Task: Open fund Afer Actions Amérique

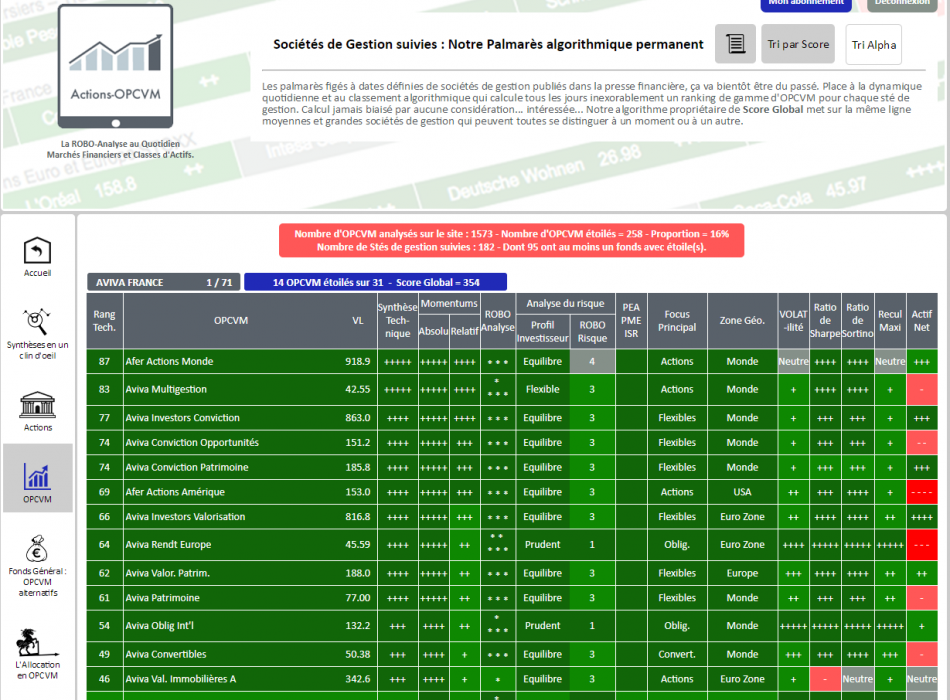Action: [x=175, y=492]
